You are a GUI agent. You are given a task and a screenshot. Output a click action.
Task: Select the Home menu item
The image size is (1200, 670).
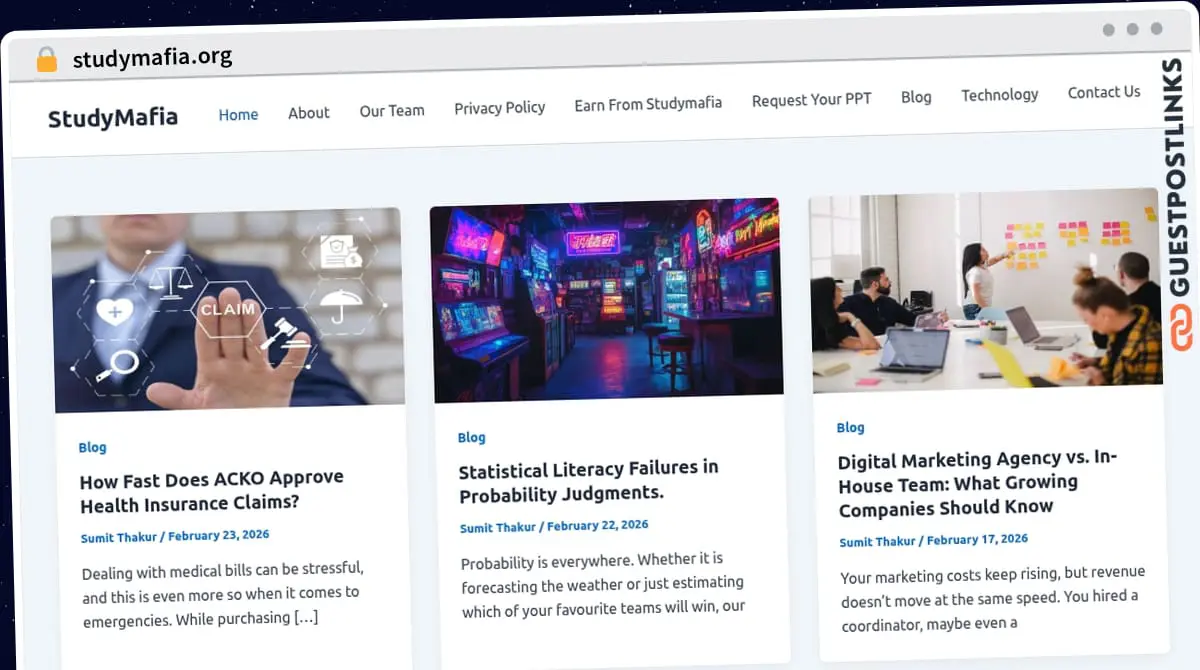[238, 114]
